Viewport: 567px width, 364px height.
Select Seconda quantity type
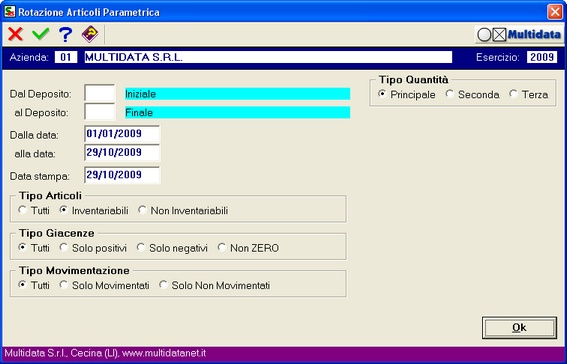coord(472,95)
